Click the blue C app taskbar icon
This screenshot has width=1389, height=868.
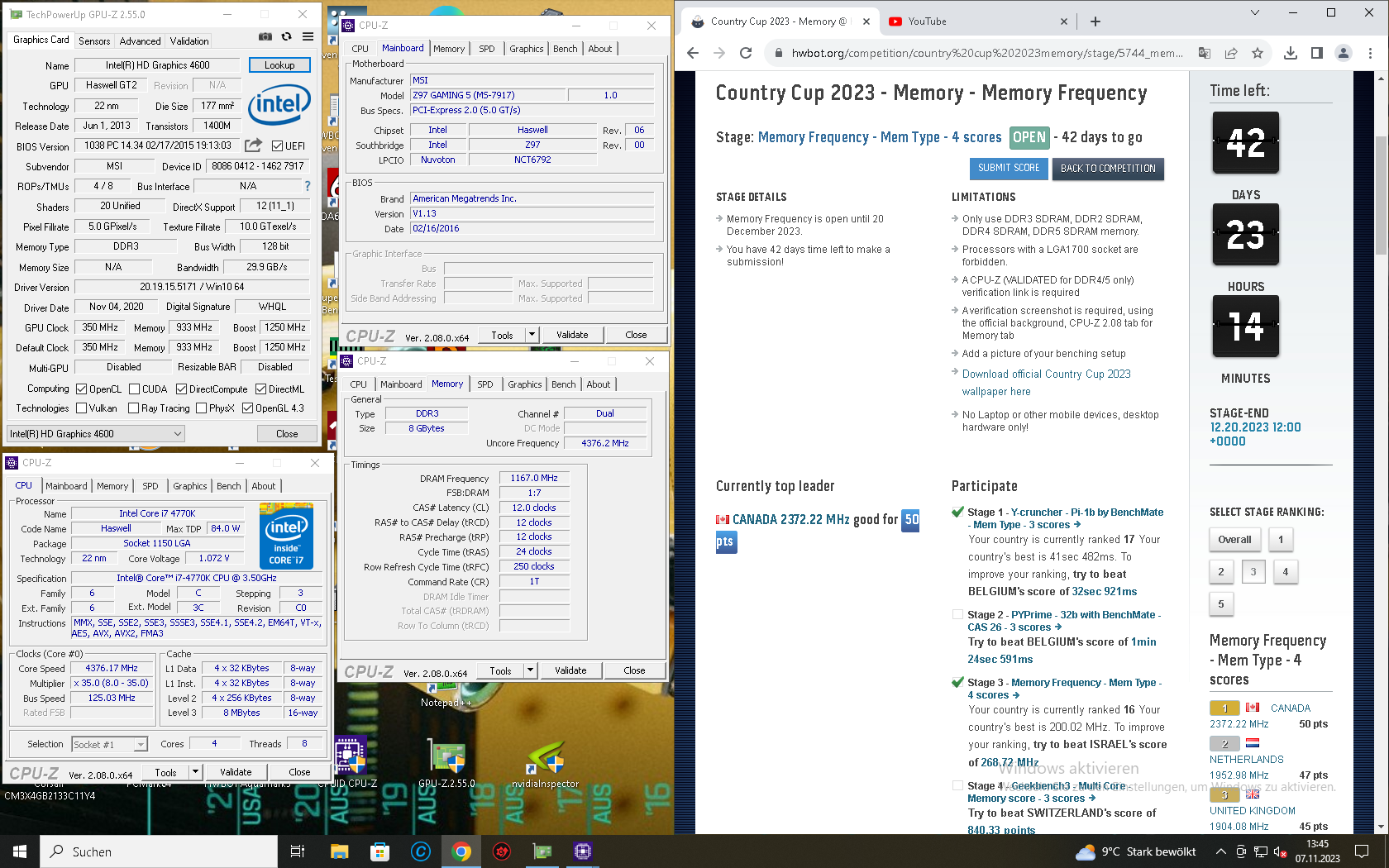pos(421,851)
